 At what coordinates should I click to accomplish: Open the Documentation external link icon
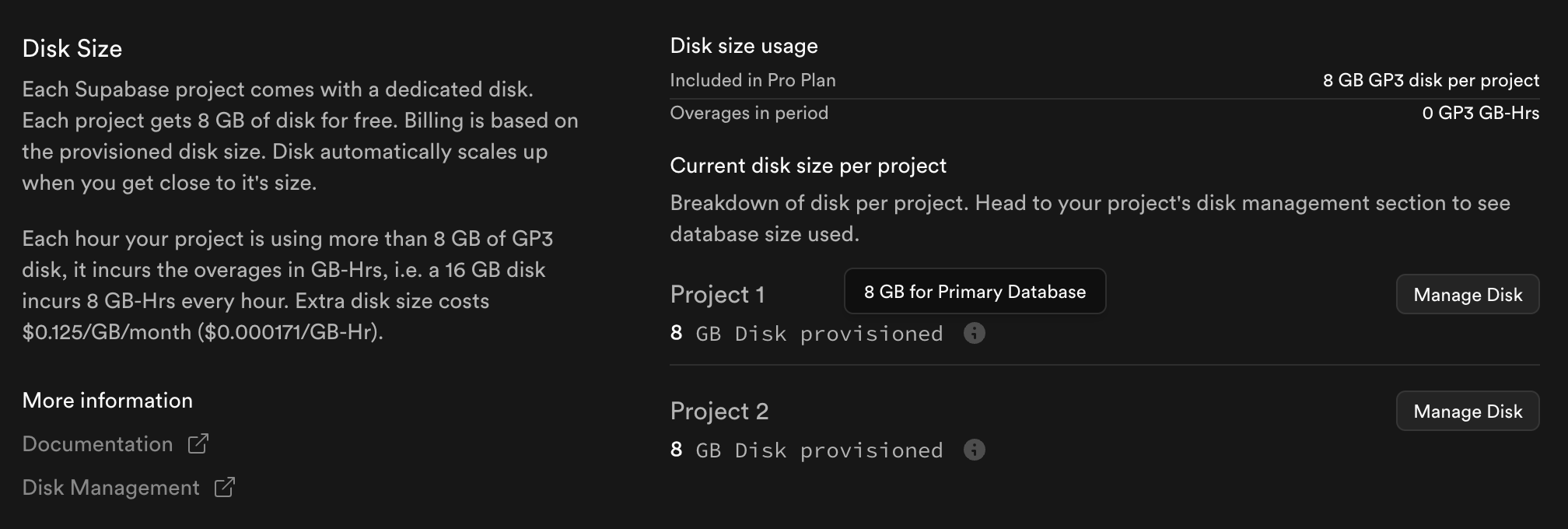click(x=198, y=443)
